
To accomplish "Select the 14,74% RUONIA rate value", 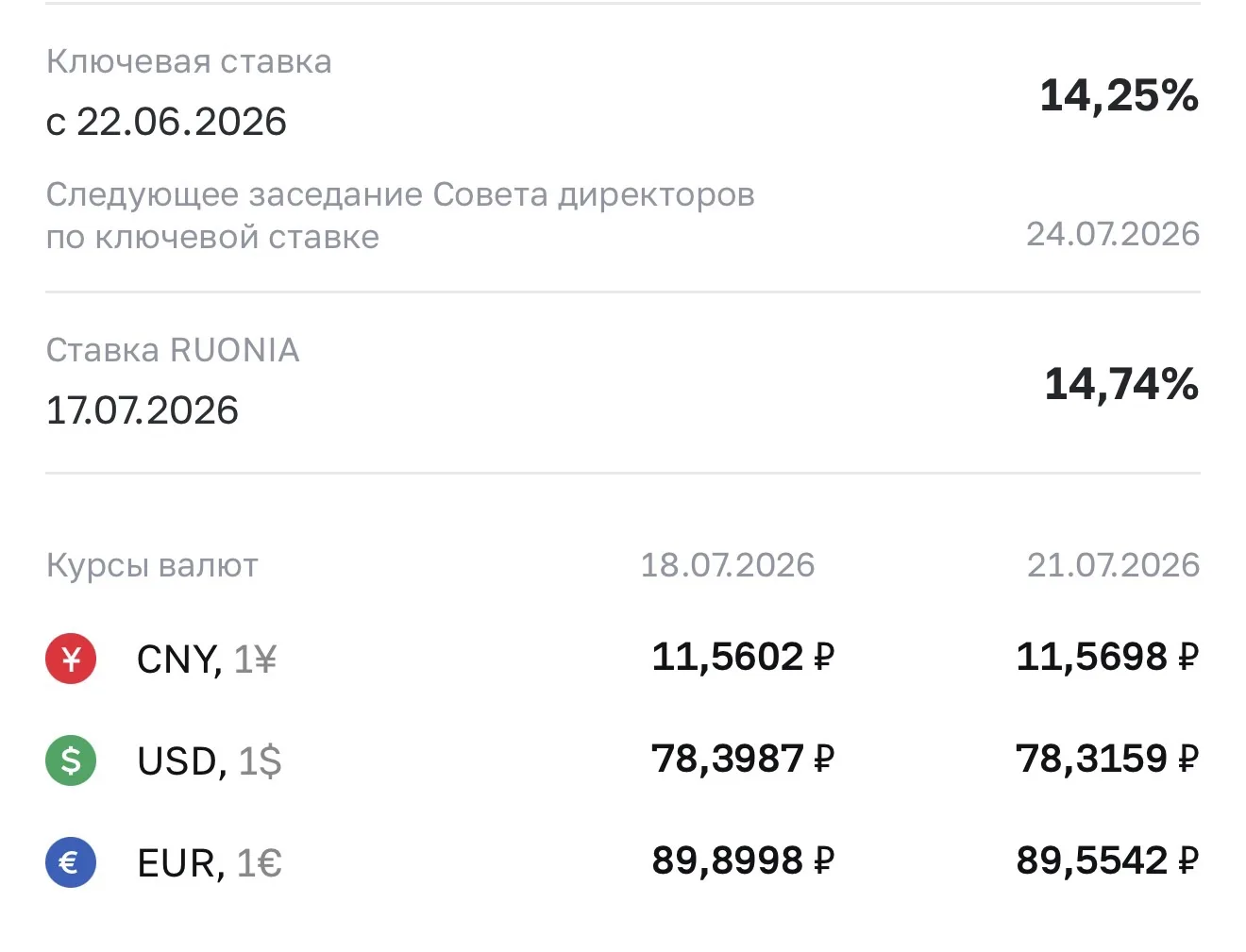I will point(1121,384).
